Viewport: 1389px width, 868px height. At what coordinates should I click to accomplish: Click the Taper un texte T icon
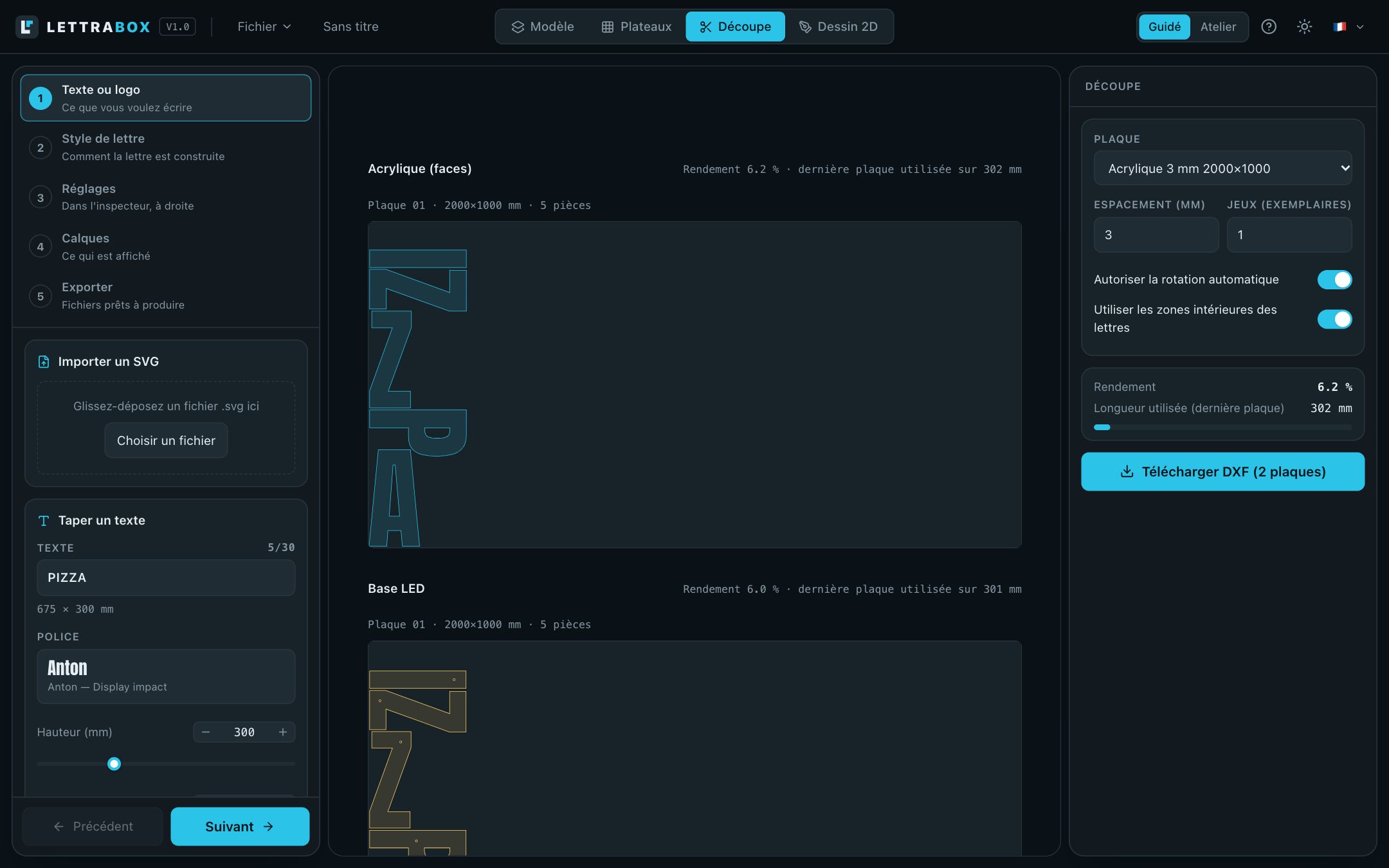pos(44,521)
